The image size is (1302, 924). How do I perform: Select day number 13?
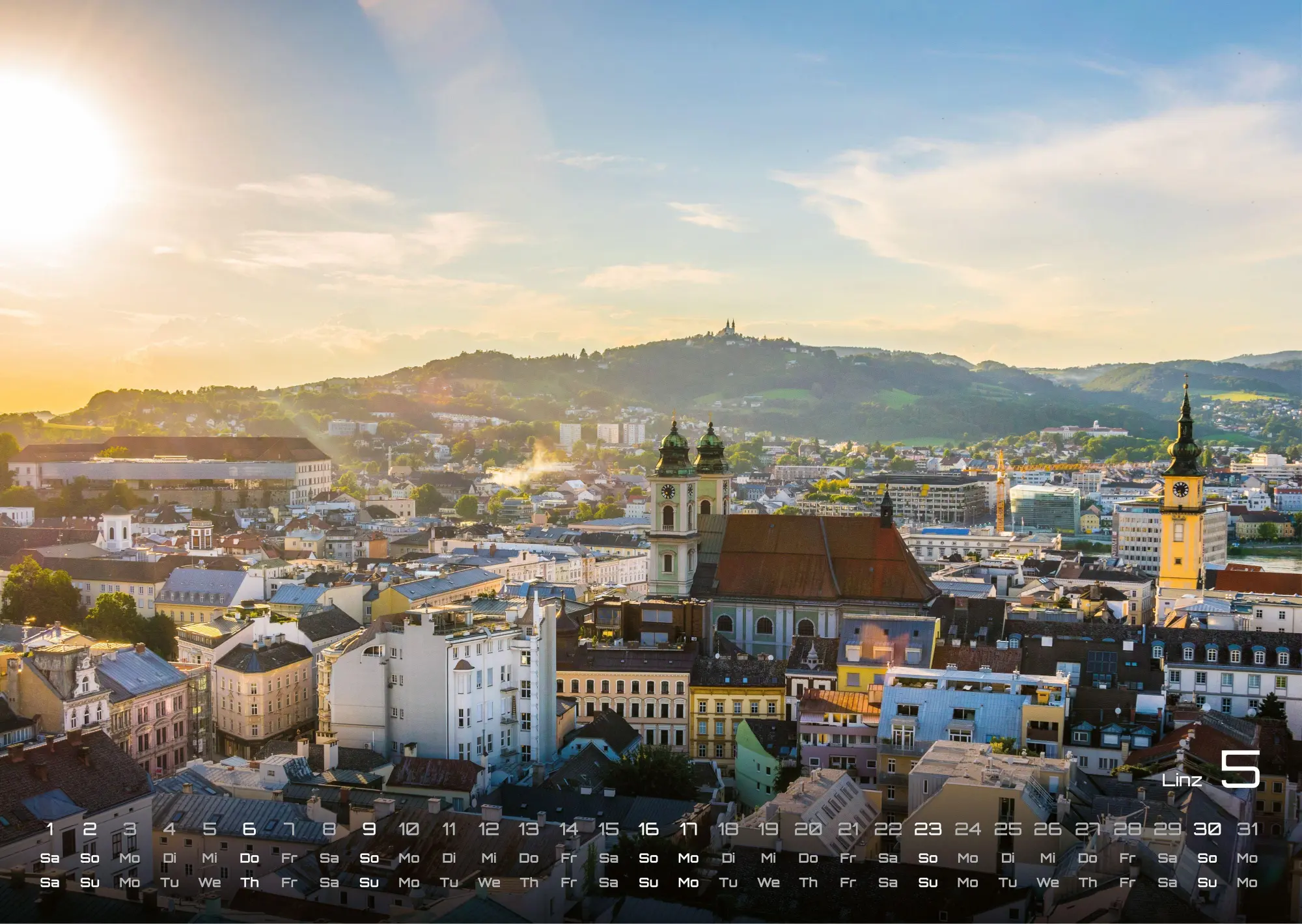click(529, 829)
